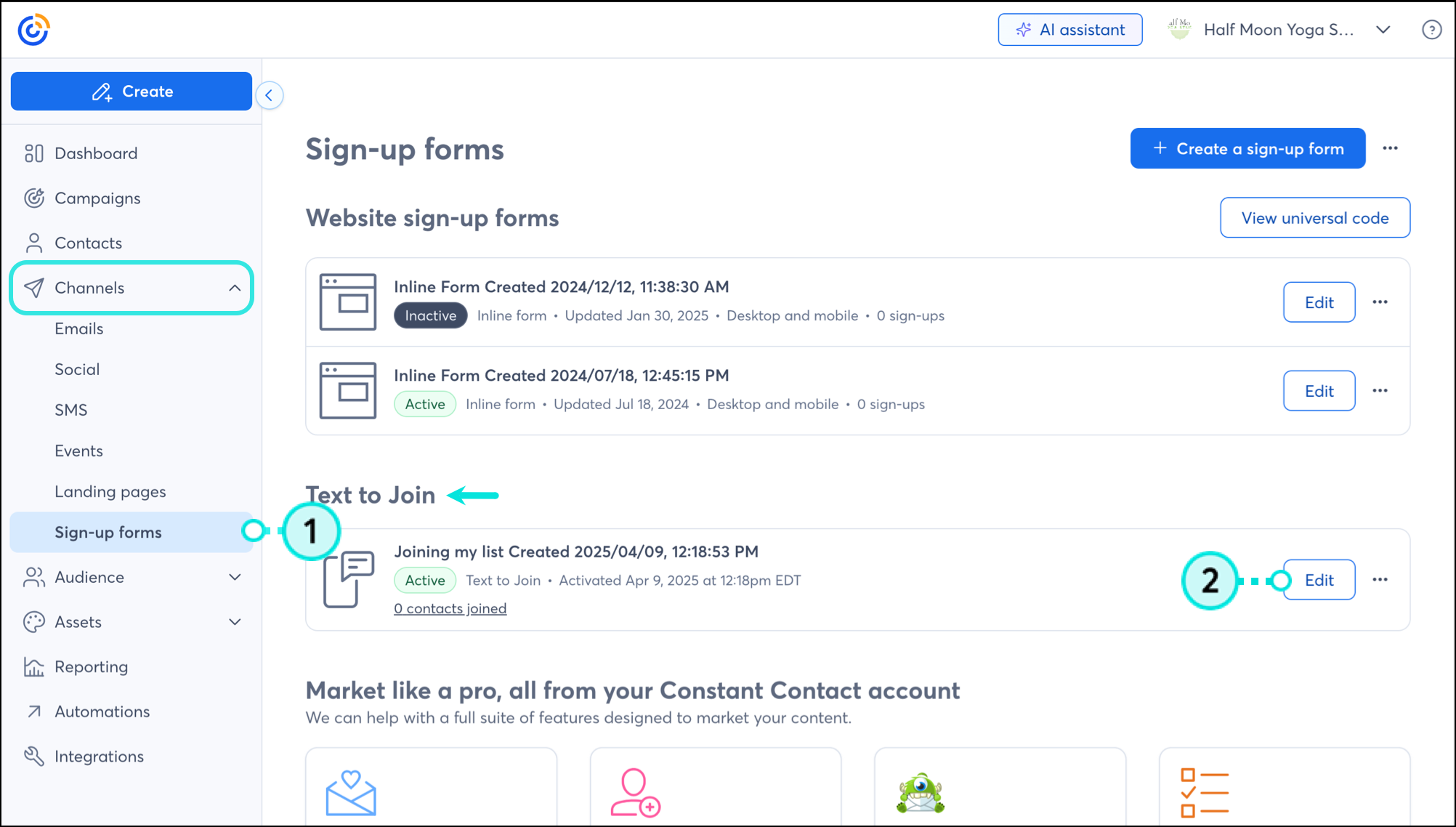Click the Reporting bar chart icon
1456x827 pixels.
point(33,666)
